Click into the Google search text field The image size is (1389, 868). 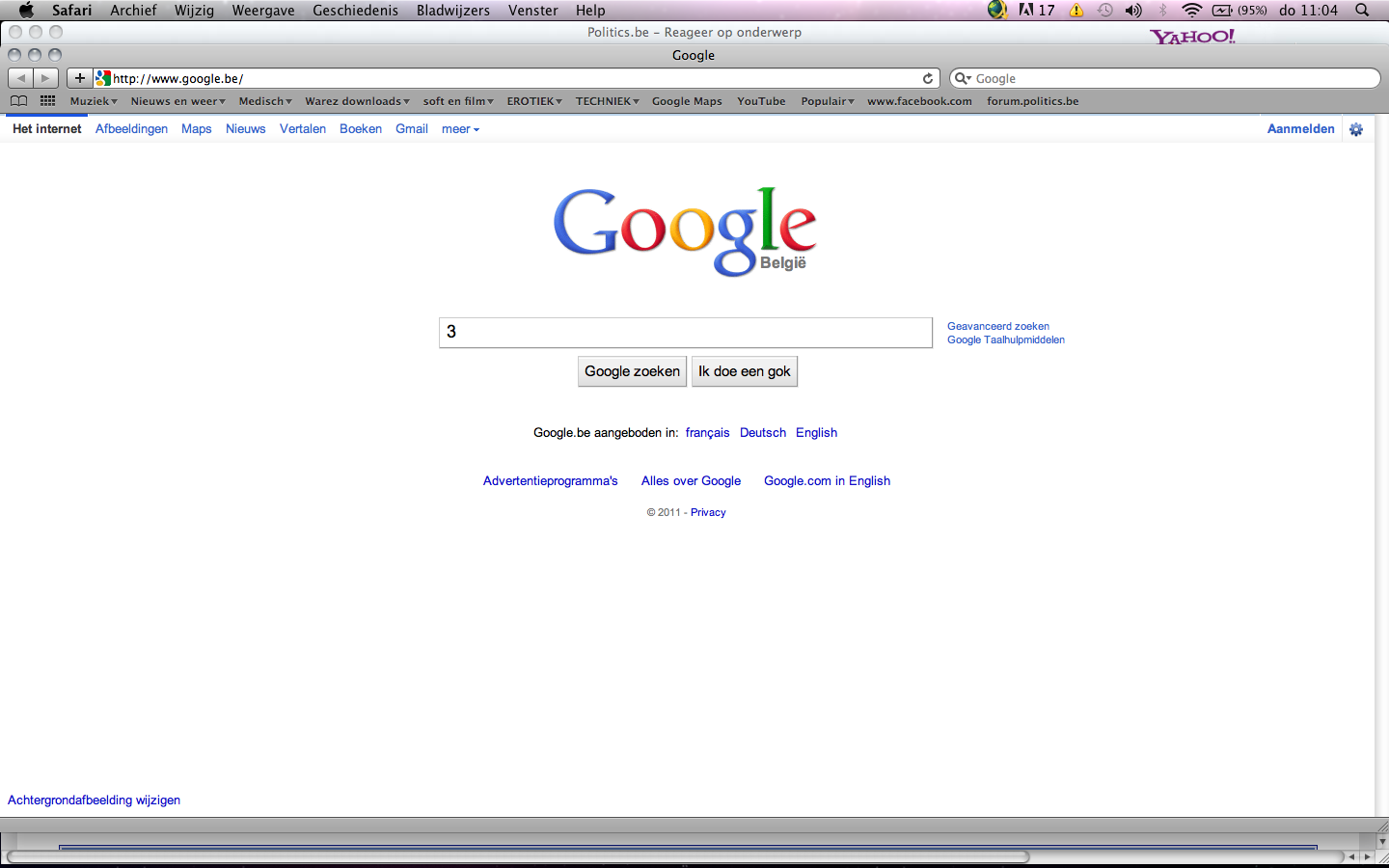pos(685,333)
